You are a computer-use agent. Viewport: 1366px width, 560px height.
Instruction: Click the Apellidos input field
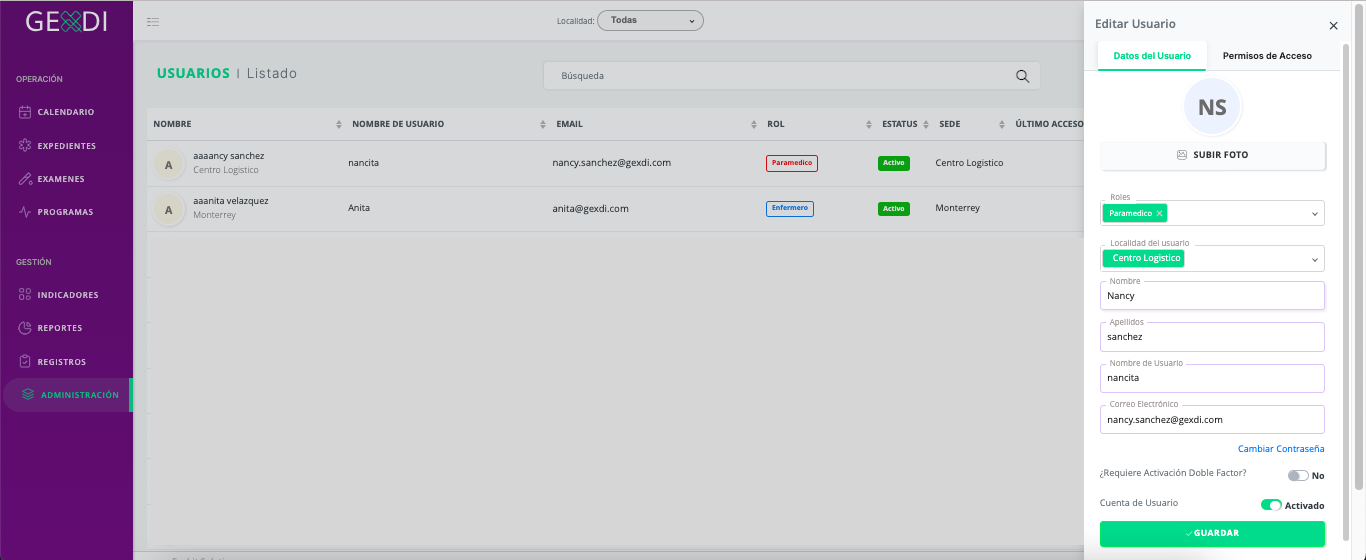(1212, 337)
